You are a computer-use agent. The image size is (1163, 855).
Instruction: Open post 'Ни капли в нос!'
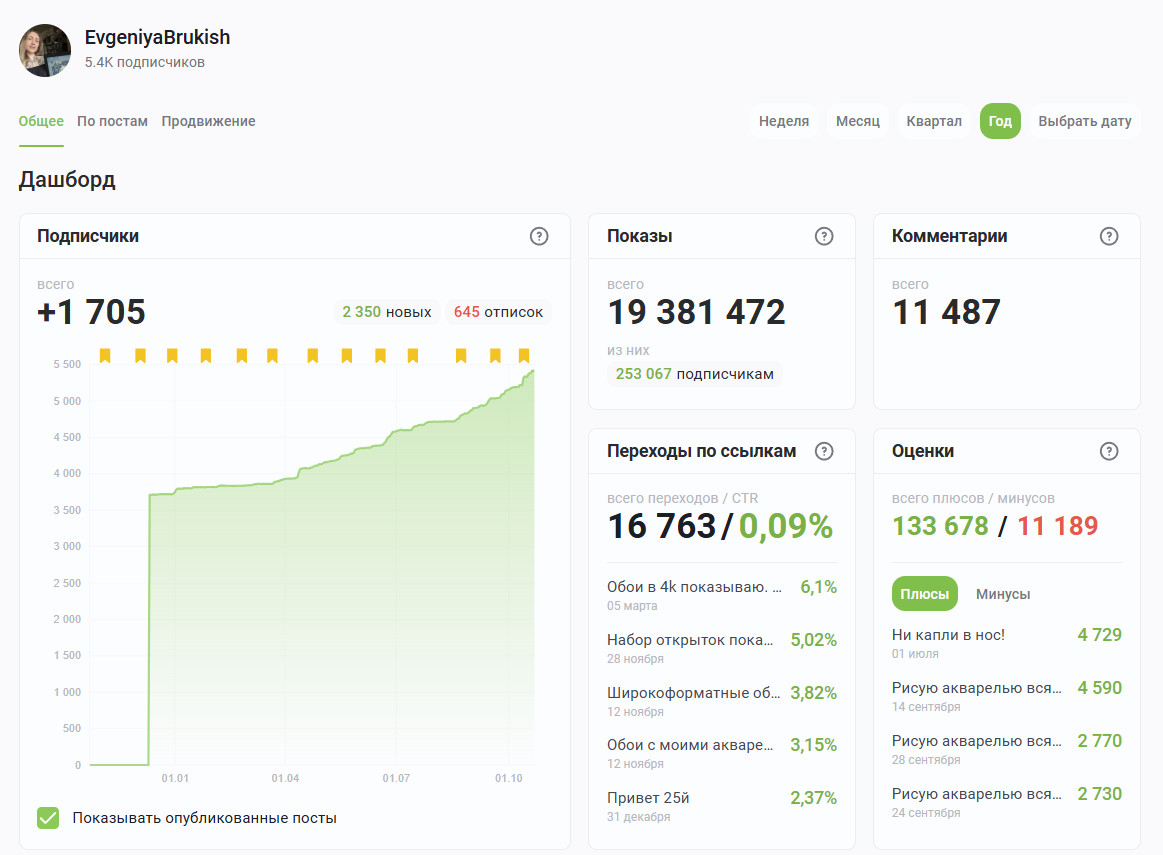[x=948, y=635]
